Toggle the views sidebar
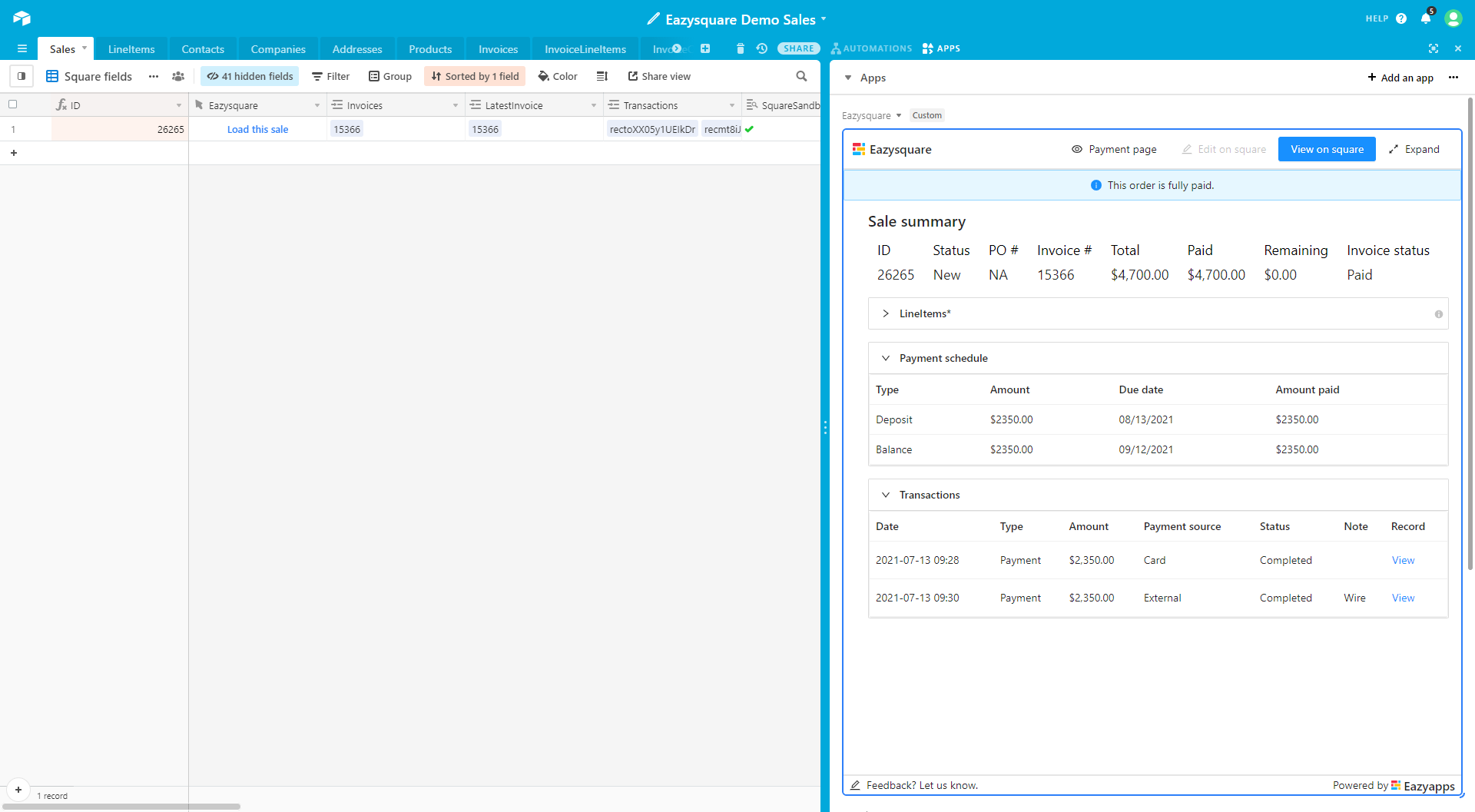 (22, 76)
